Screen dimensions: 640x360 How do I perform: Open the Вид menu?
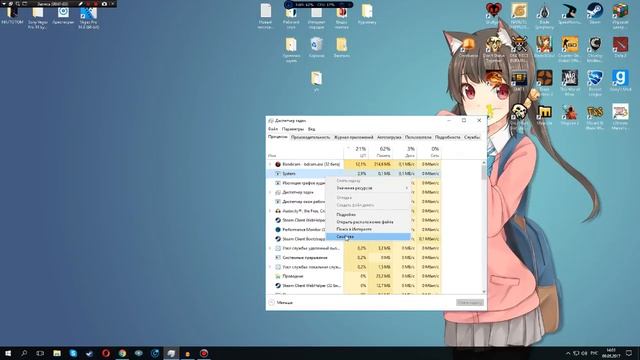311,129
